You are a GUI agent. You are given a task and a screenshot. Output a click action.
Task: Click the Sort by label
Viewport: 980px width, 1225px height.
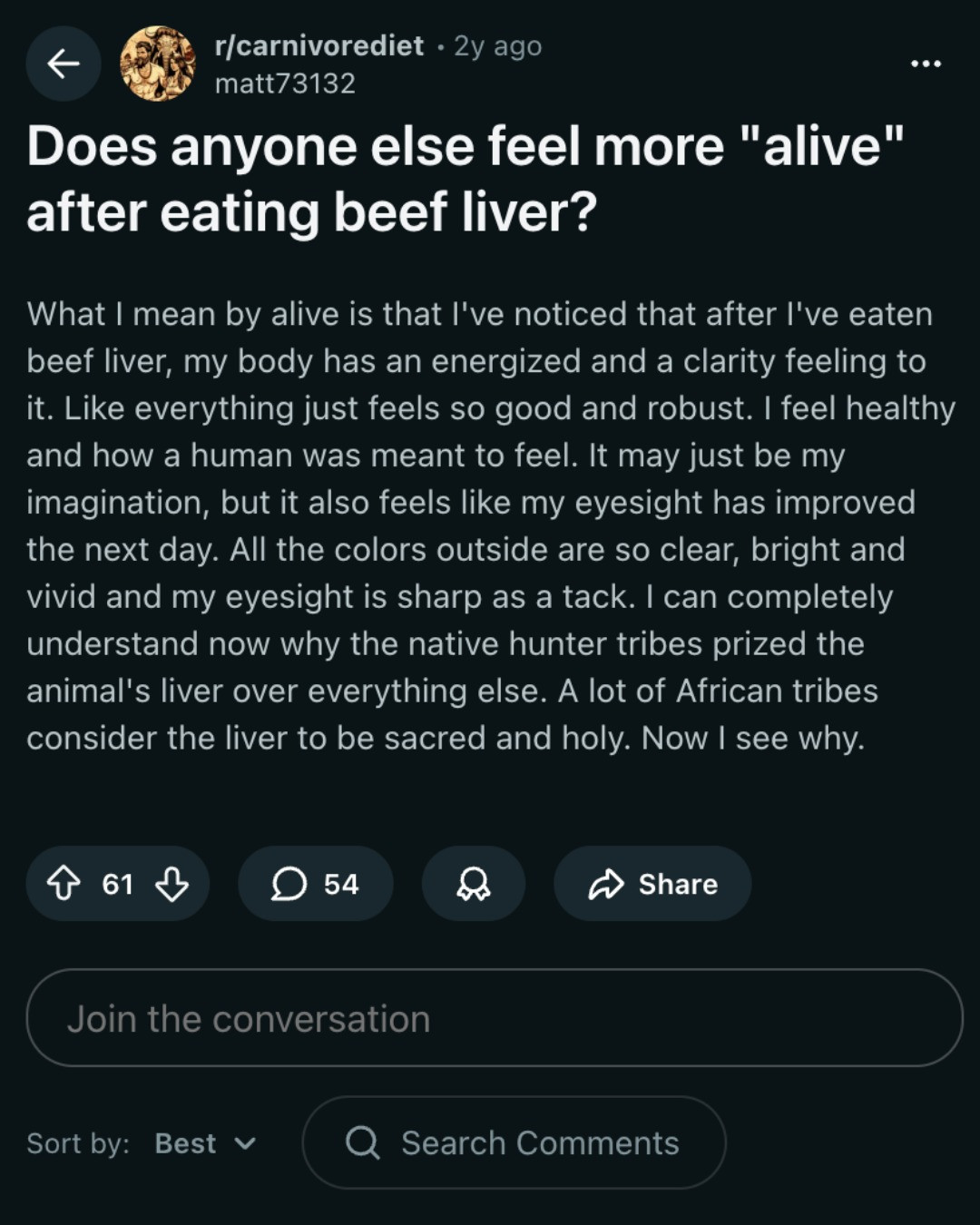pos(78,1143)
